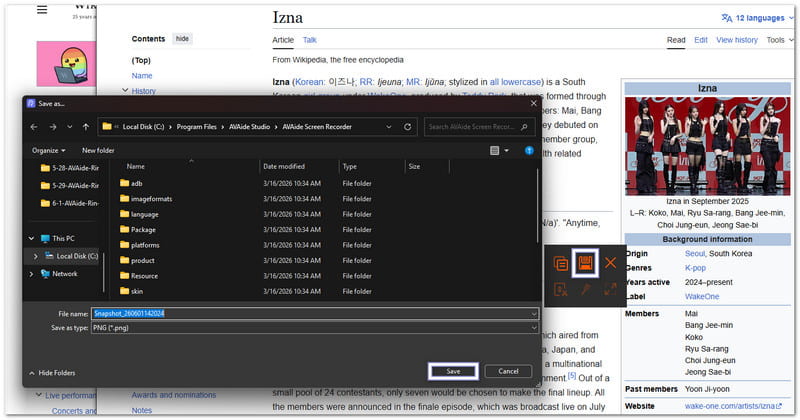Open the Organize dropdown menu

[48, 151]
